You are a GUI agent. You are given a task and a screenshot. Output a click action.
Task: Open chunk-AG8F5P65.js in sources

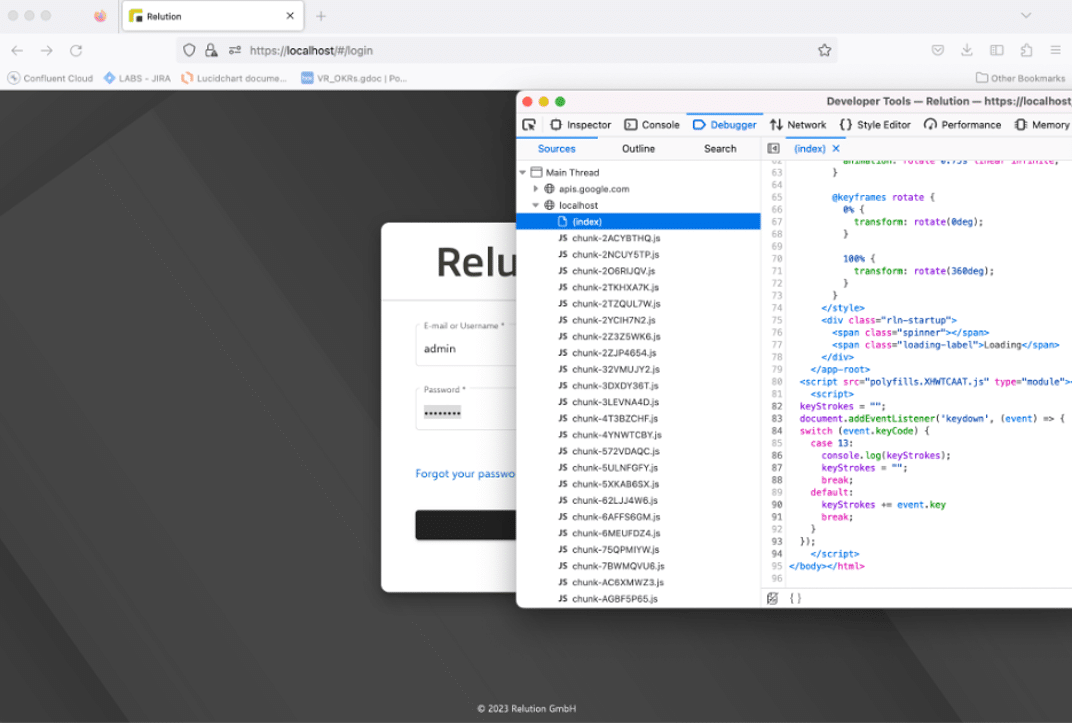coord(615,599)
